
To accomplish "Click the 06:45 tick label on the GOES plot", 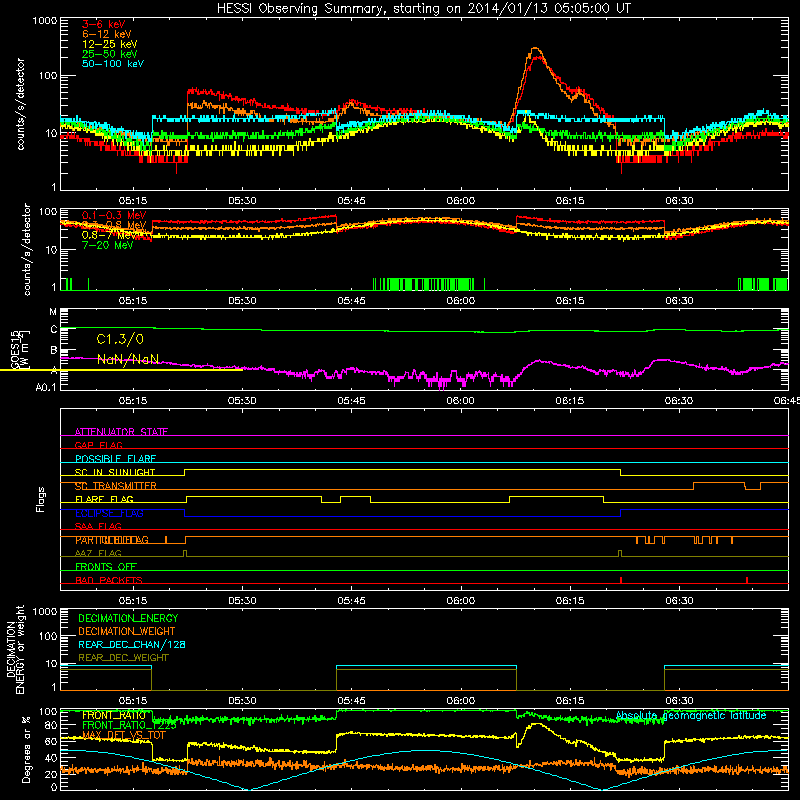I will tap(786, 401).
